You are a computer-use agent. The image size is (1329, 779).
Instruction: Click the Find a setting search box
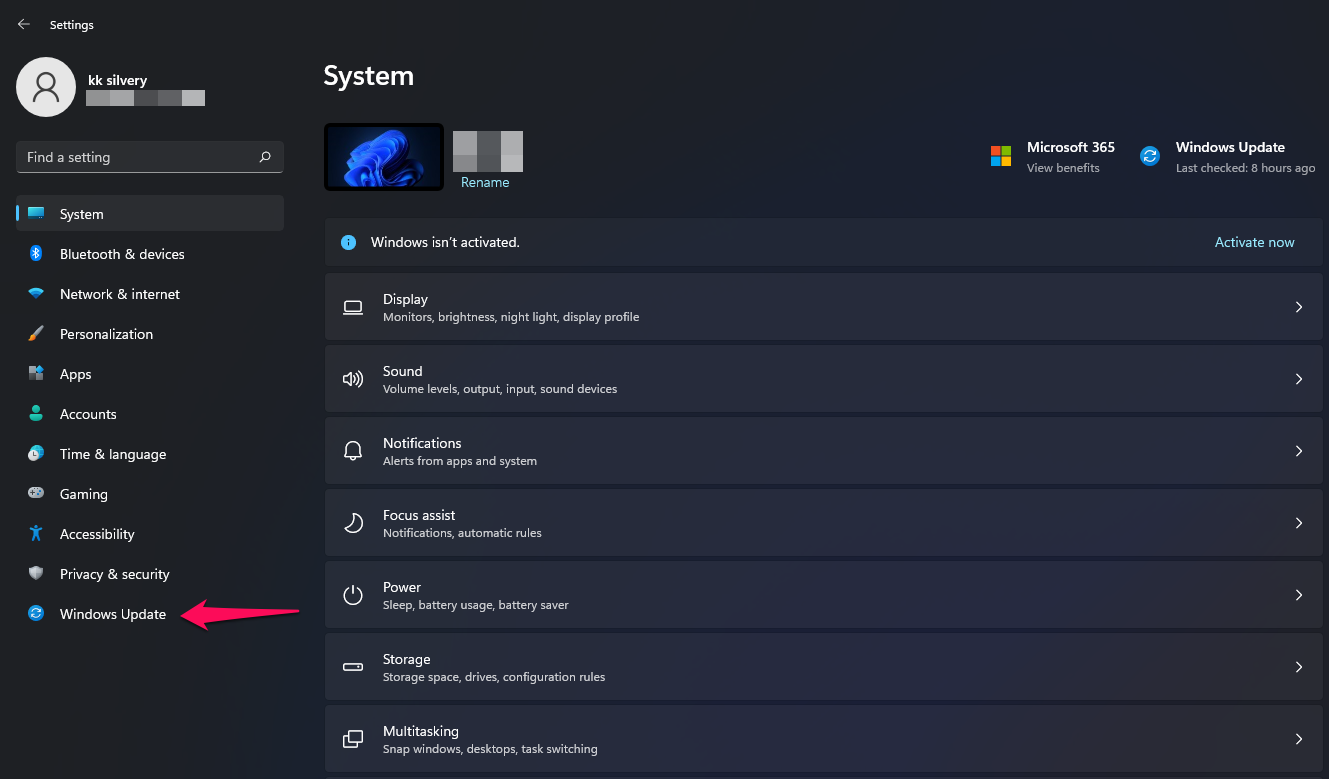pyautogui.click(x=149, y=157)
